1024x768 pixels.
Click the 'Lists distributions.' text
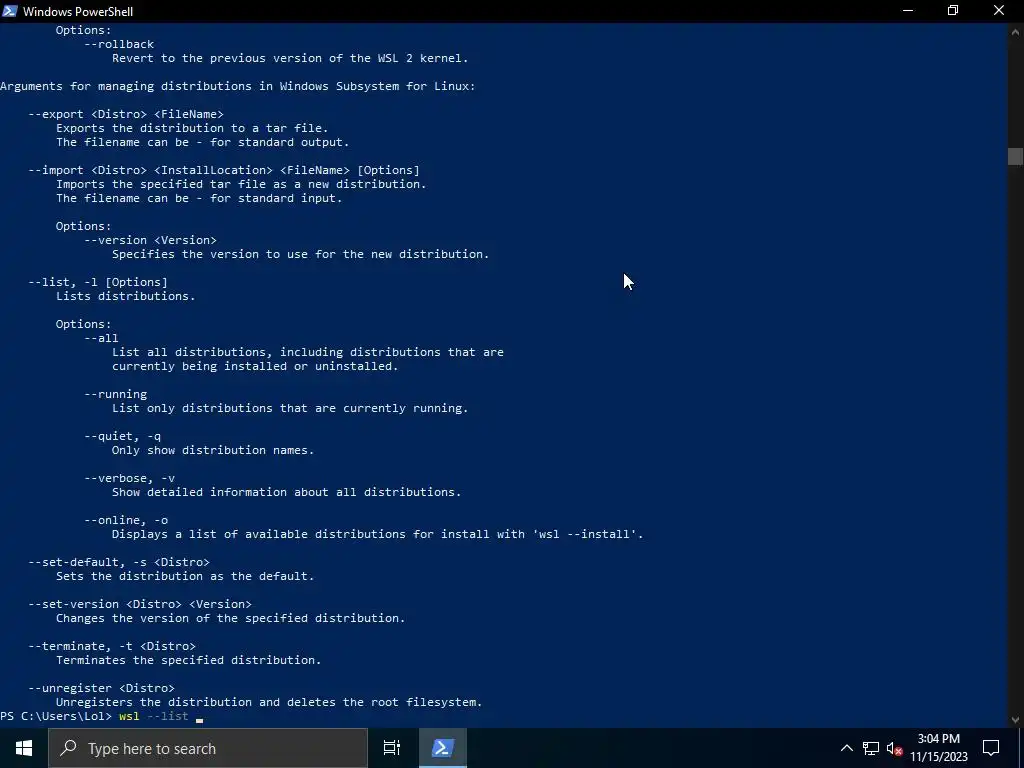(125, 296)
